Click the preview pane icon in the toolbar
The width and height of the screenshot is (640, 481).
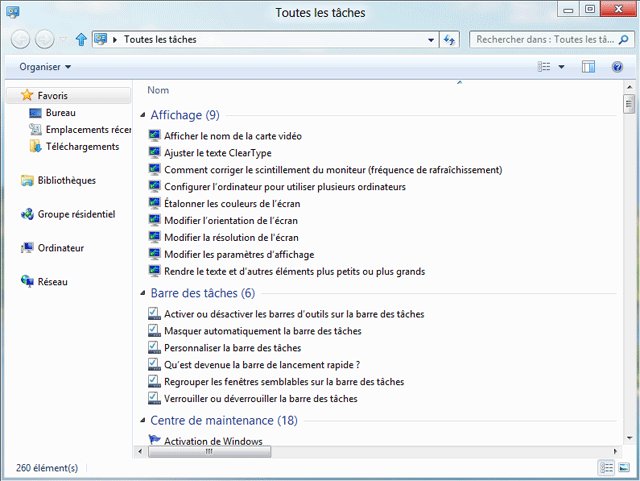(588, 67)
